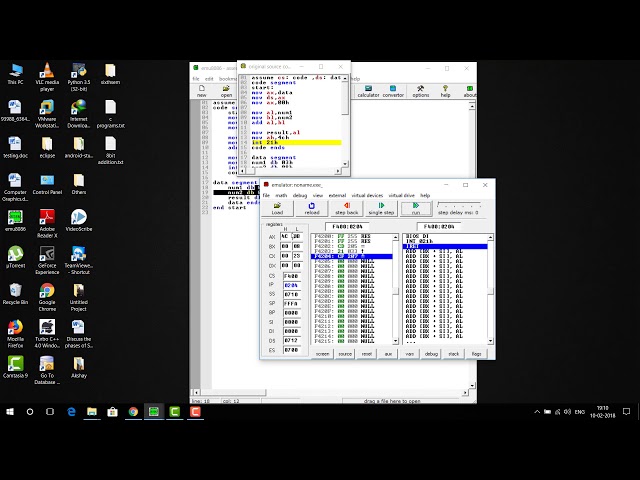Image resolution: width=640 pixels, height=480 pixels.
Task: Click the SP register field
Action: tap(291, 304)
